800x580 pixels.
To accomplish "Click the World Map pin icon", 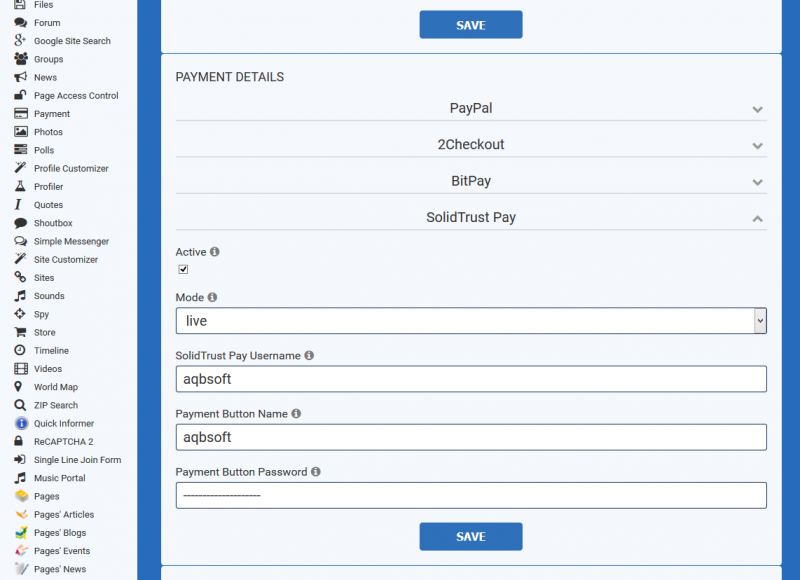I will point(18,387).
